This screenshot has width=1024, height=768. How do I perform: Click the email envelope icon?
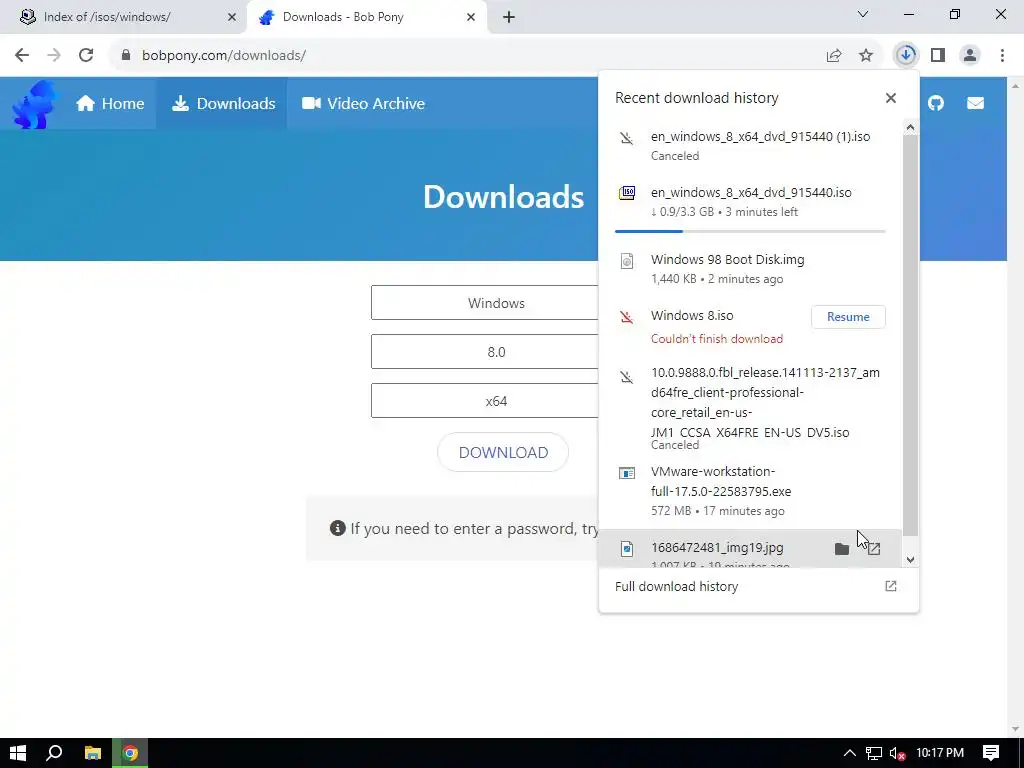(975, 103)
